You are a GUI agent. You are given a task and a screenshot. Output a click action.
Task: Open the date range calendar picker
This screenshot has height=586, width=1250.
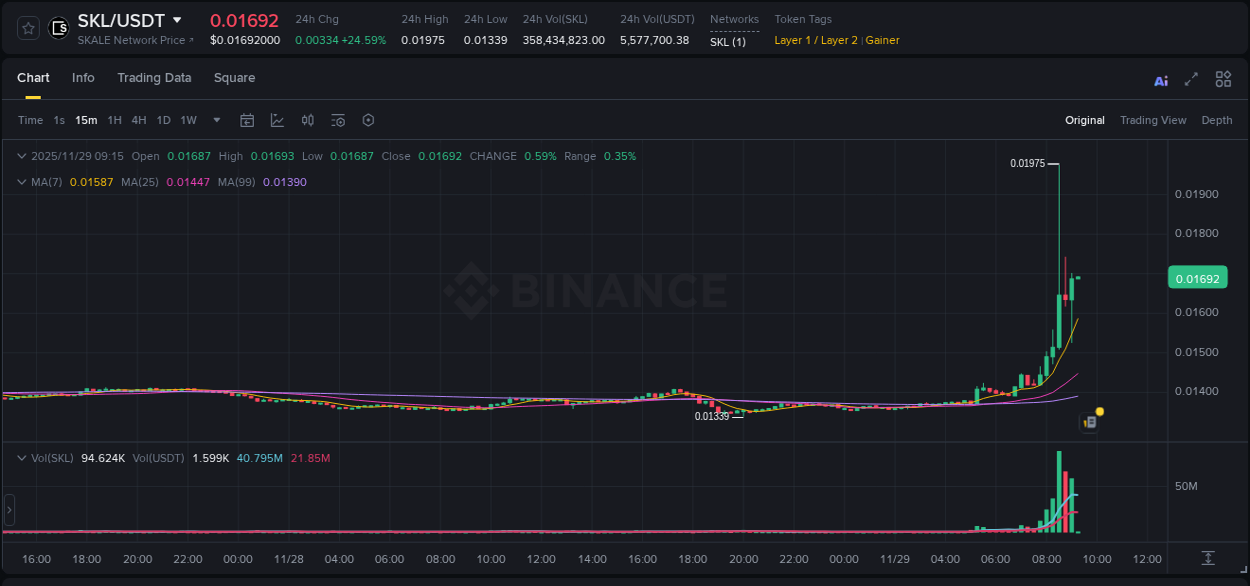tap(247, 120)
